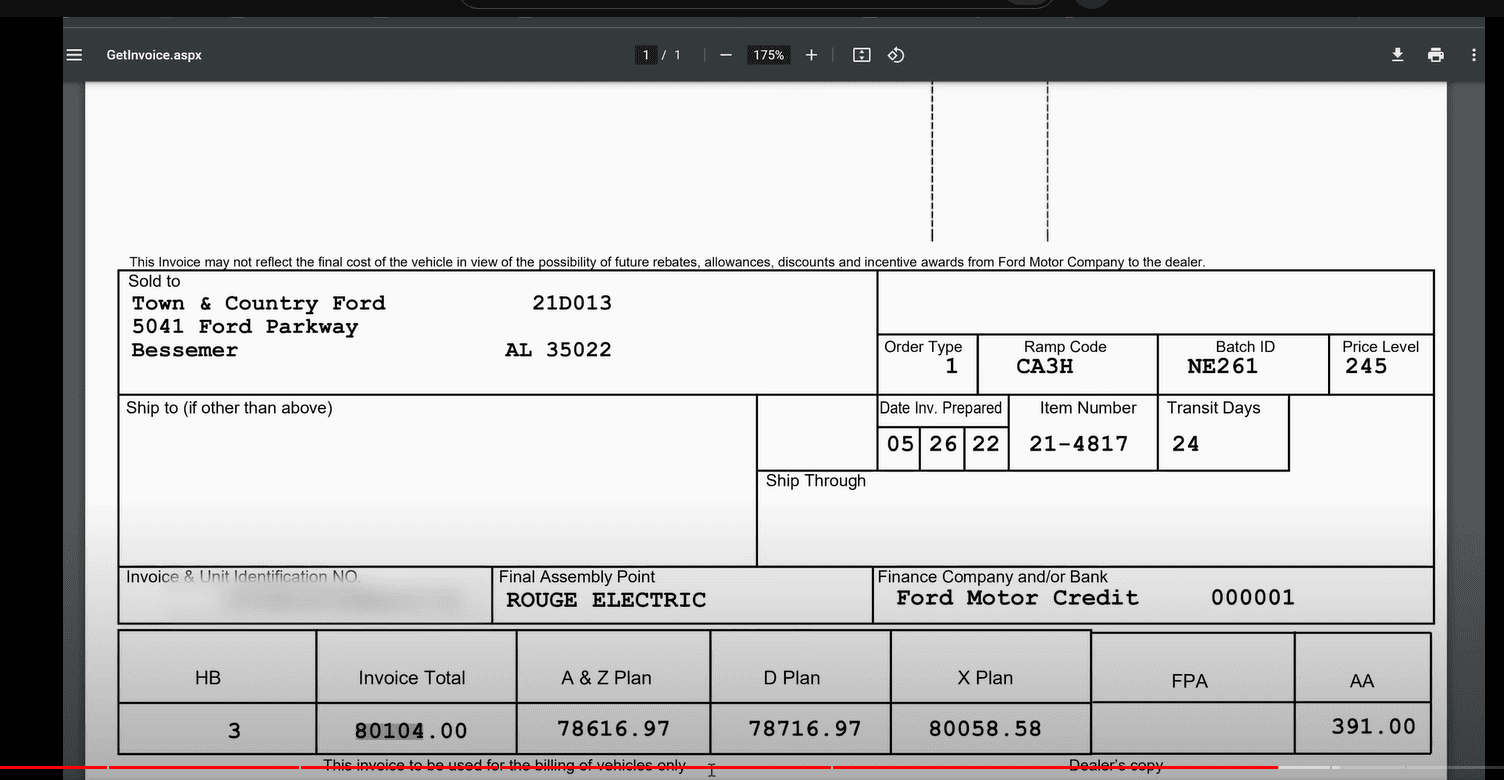Click the AL 35022 state and zip

click(558, 350)
